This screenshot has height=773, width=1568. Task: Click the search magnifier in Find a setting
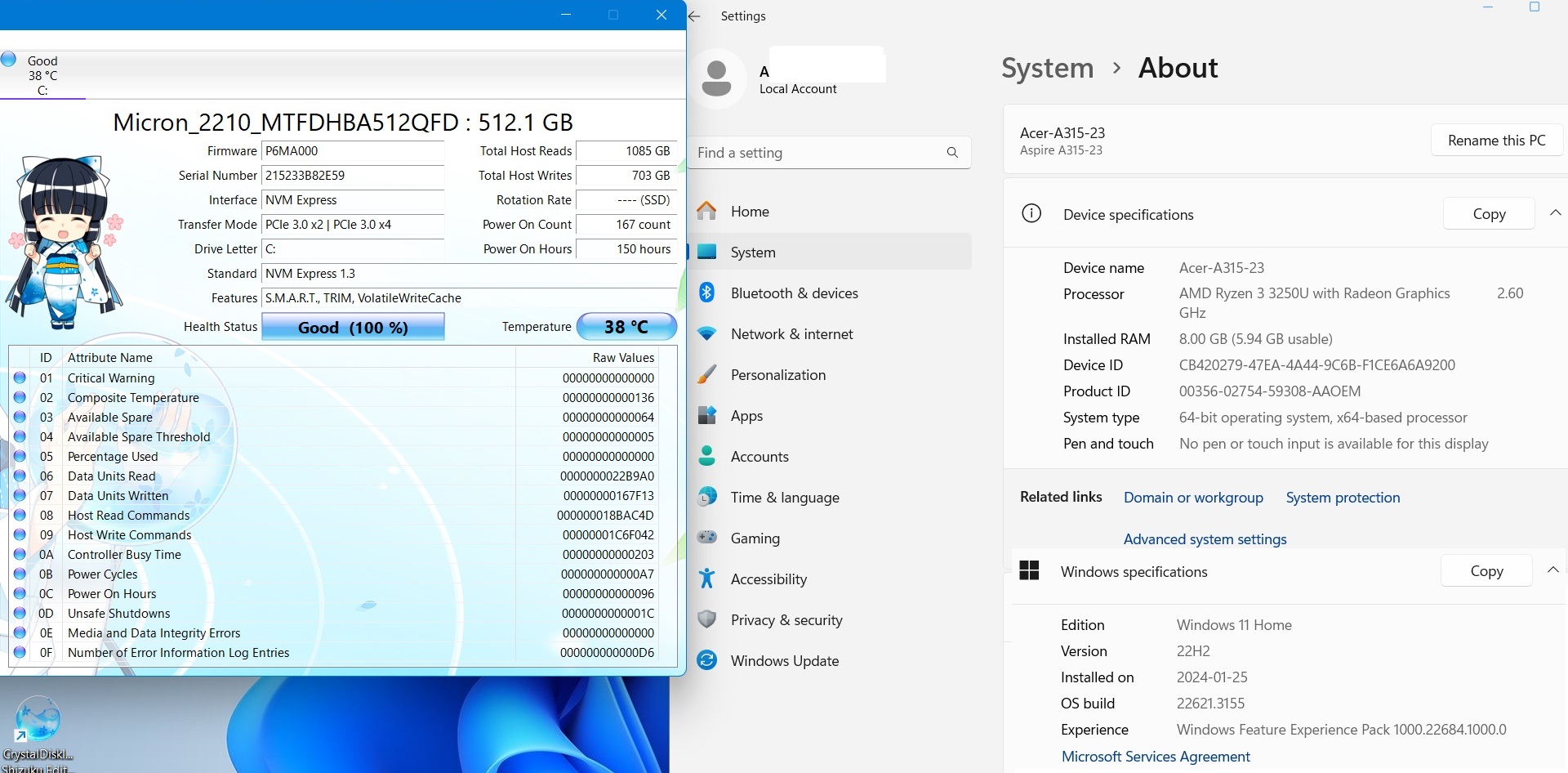(x=952, y=153)
